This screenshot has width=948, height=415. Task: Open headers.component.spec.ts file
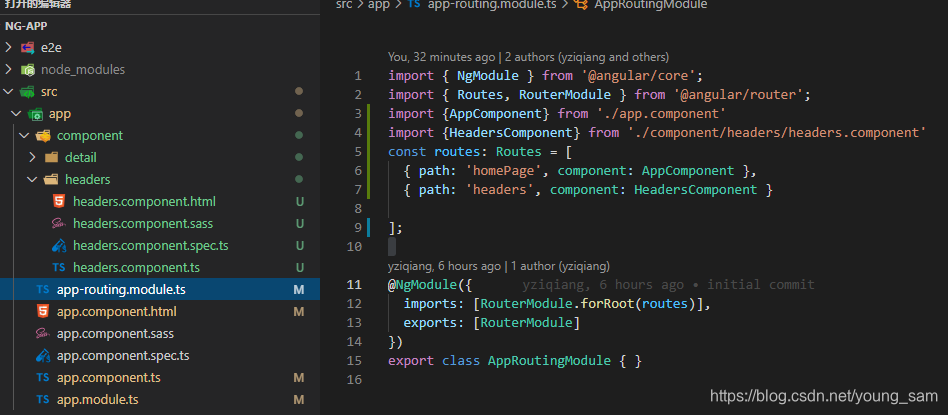click(x=151, y=246)
